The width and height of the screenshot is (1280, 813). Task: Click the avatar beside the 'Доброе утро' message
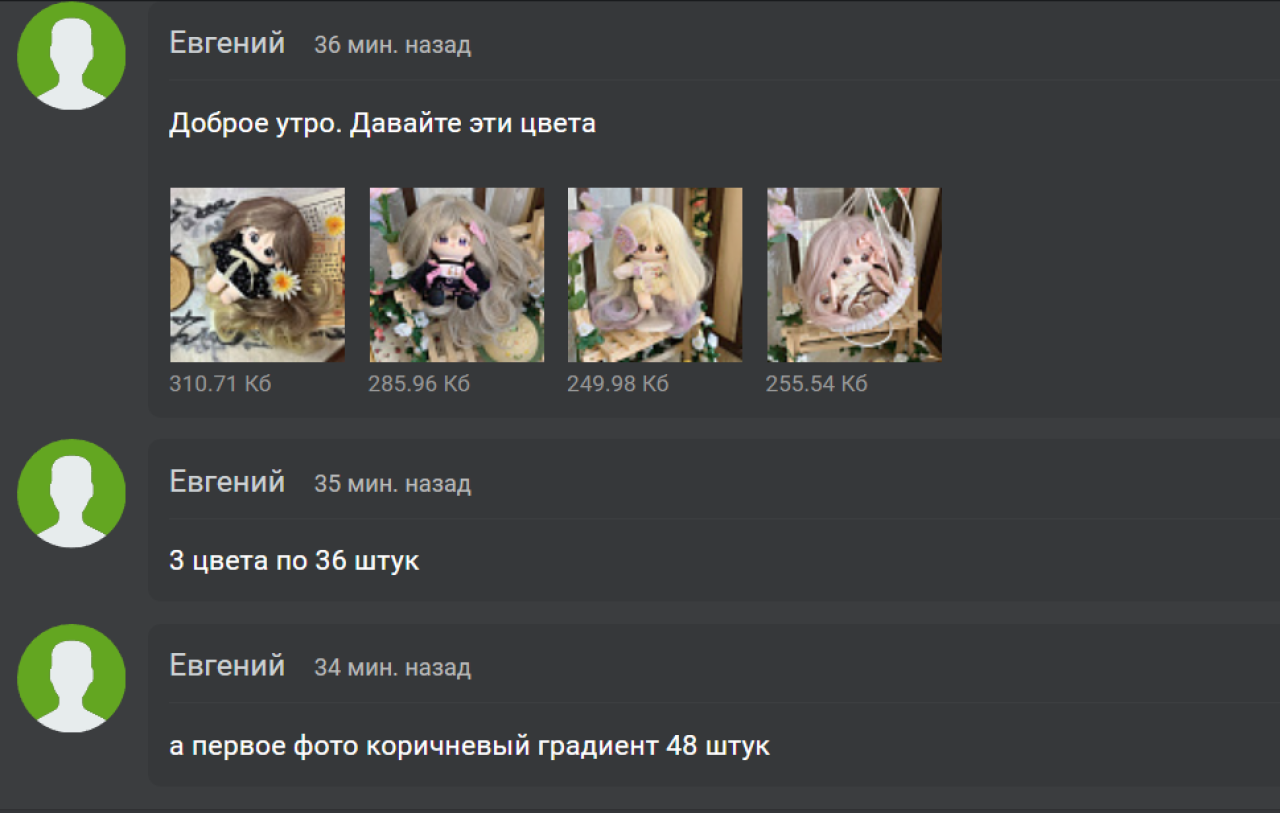click(x=72, y=56)
